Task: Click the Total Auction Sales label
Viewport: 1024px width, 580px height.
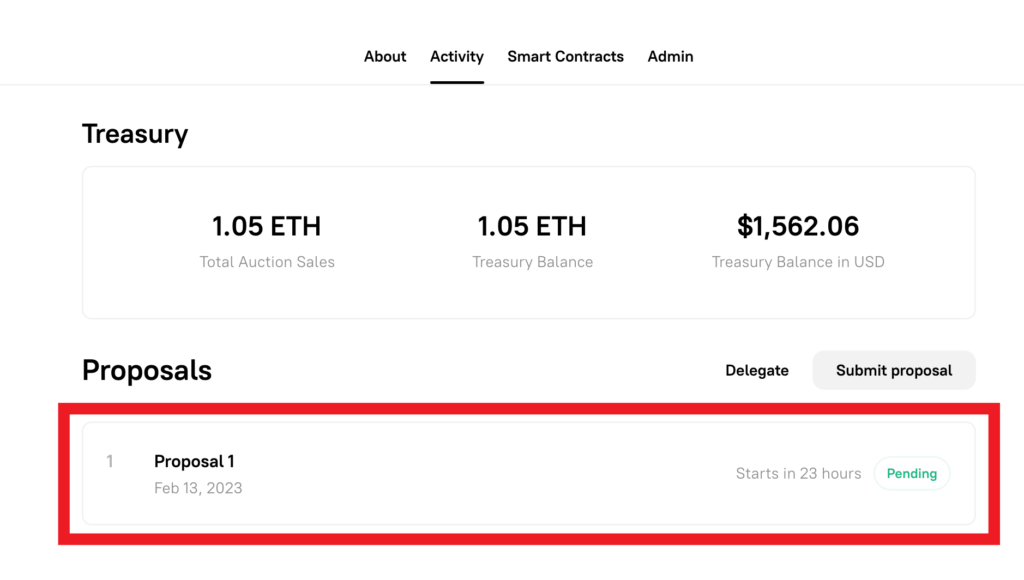Action: click(x=267, y=262)
